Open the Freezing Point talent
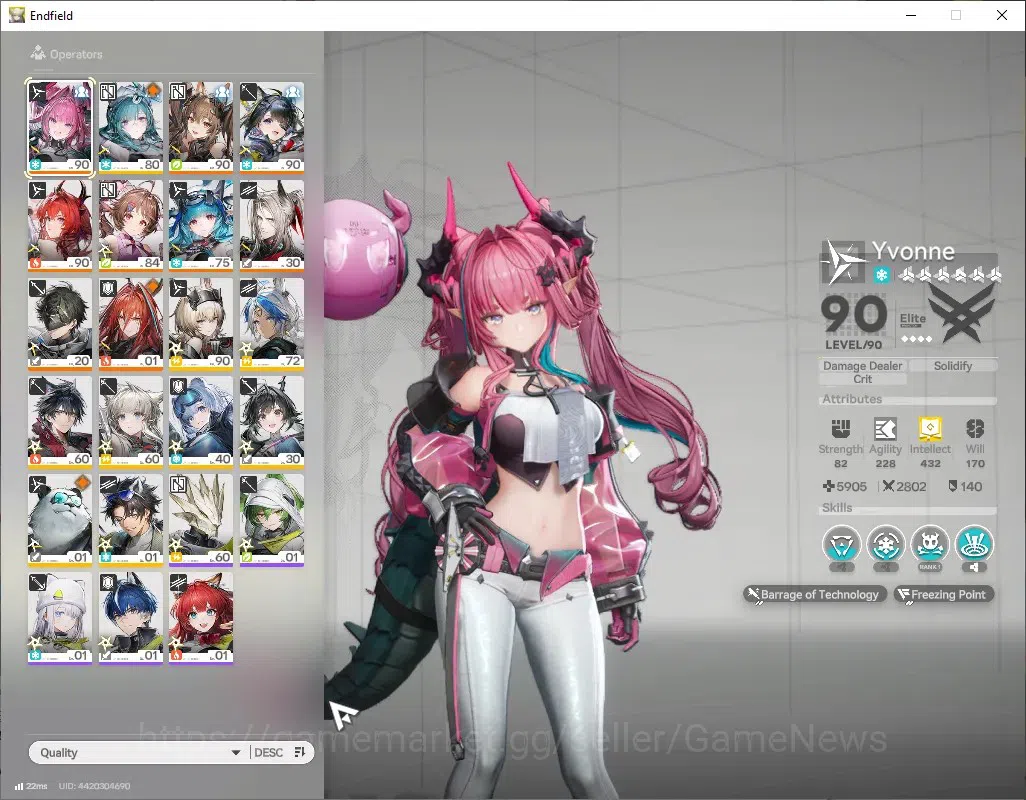The image size is (1026, 800). coord(944,594)
